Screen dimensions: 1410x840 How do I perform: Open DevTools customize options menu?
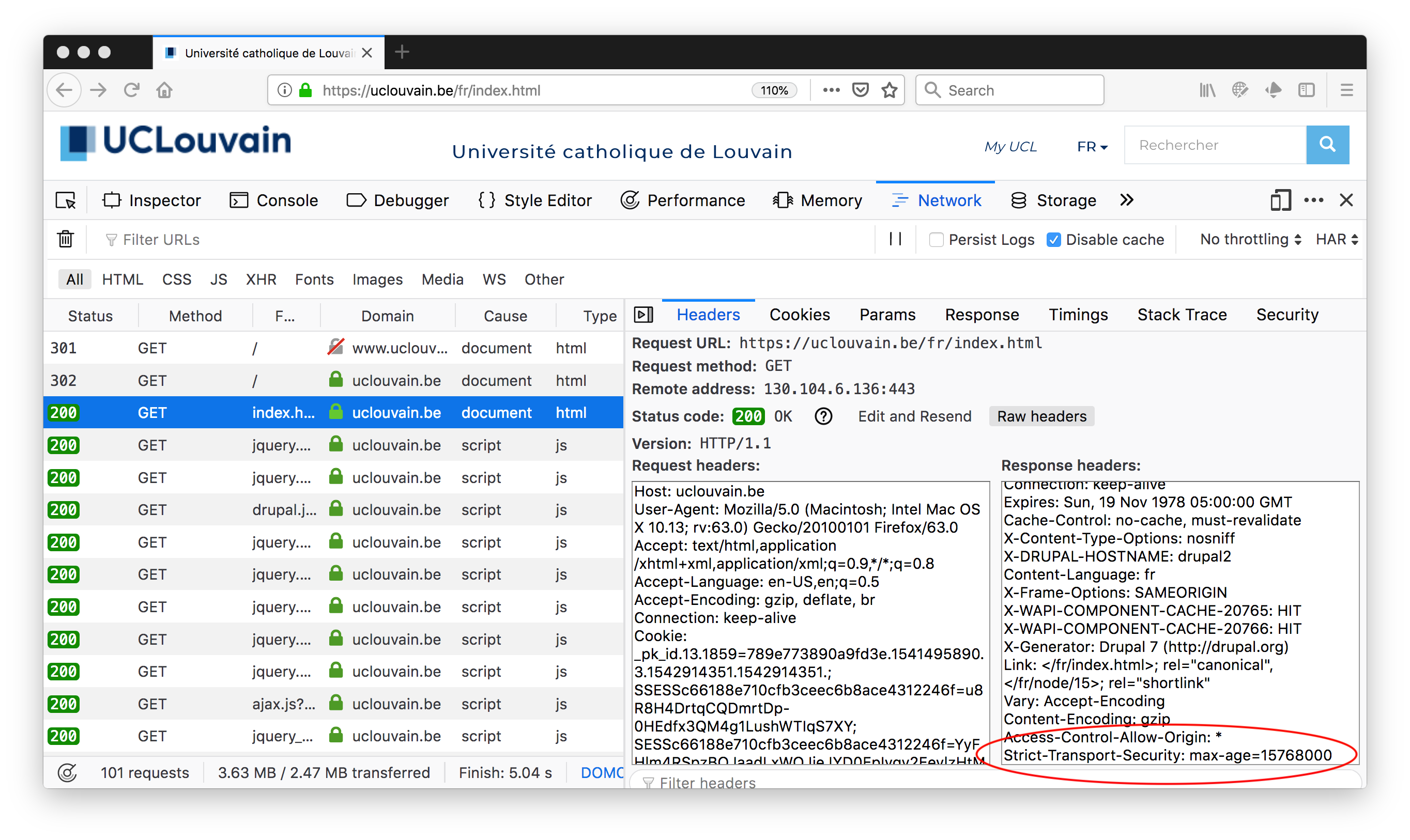[x=1313, y=200]
